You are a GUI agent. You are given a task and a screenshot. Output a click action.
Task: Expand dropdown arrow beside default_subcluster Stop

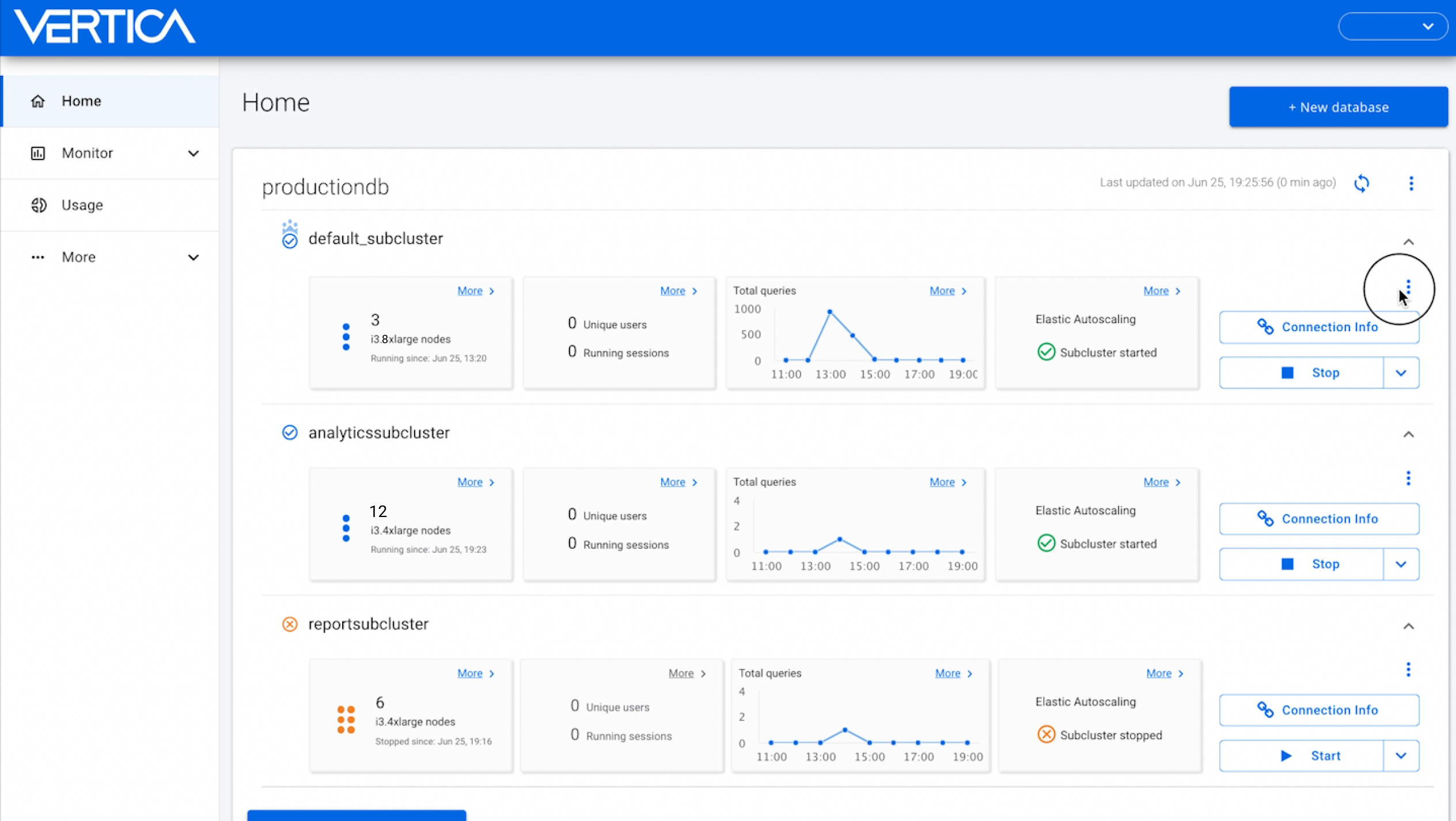[1401, 373]
